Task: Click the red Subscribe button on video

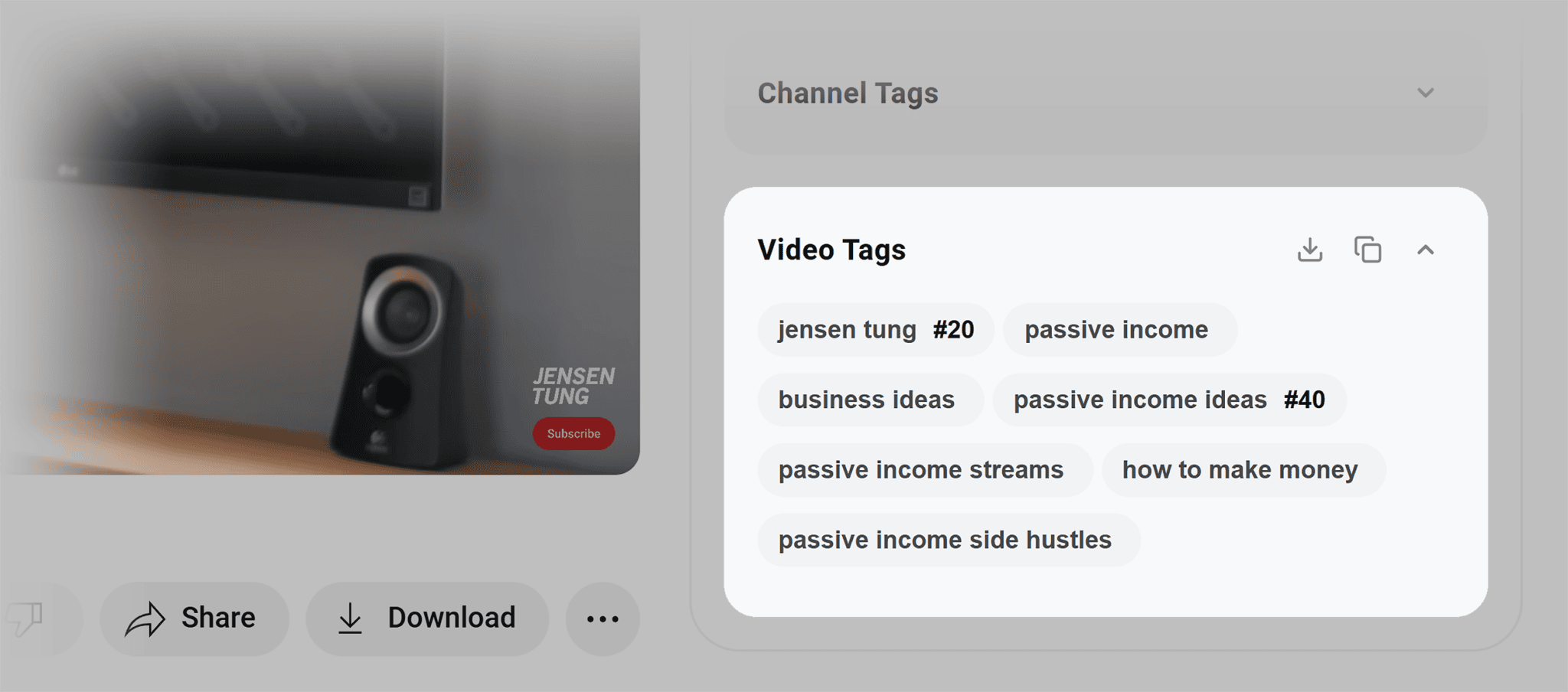Action: point(573,433)
